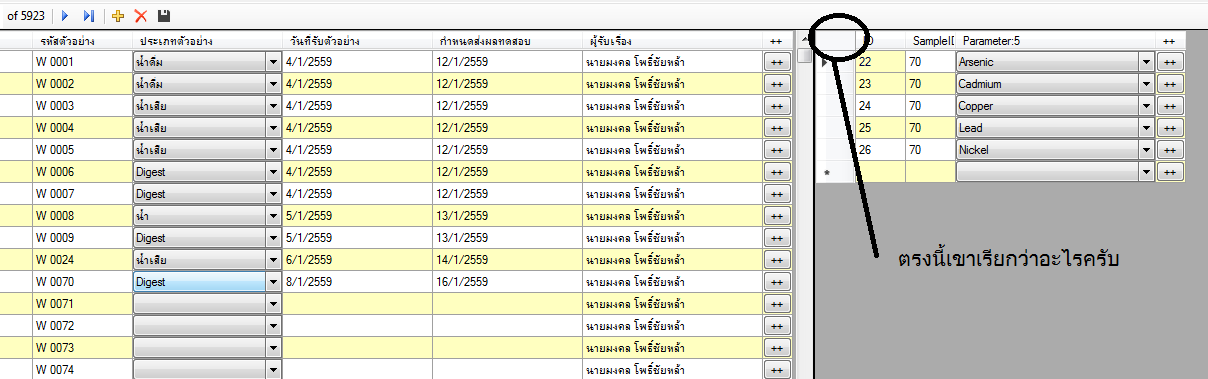Expand the Cadmium parameter dropdown
Screen dimensions: 1208x379
(x=1147, y=84)
